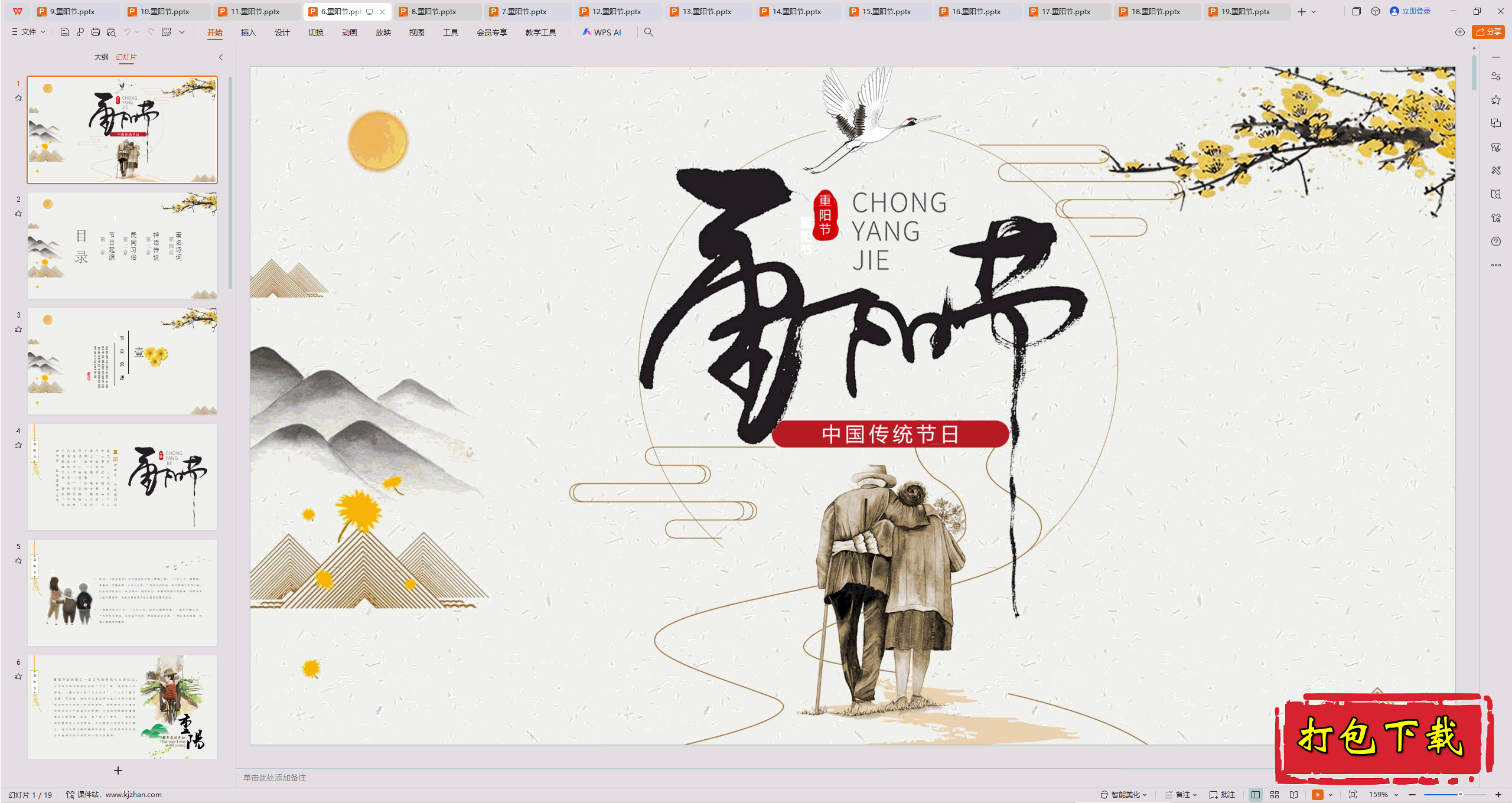Click the form-edit icon in quick toolbar

click(x=167, y=32)
